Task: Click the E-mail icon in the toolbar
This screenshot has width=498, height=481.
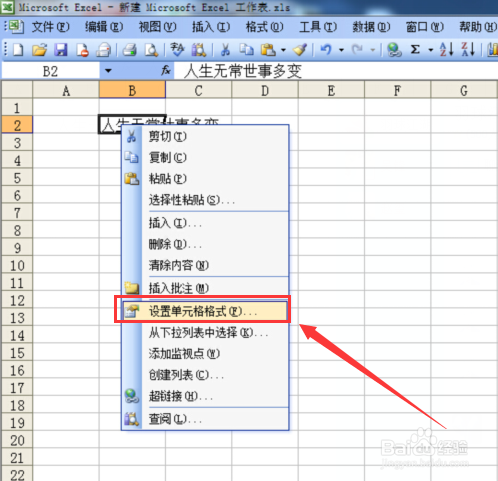Action: coord(103,50)
